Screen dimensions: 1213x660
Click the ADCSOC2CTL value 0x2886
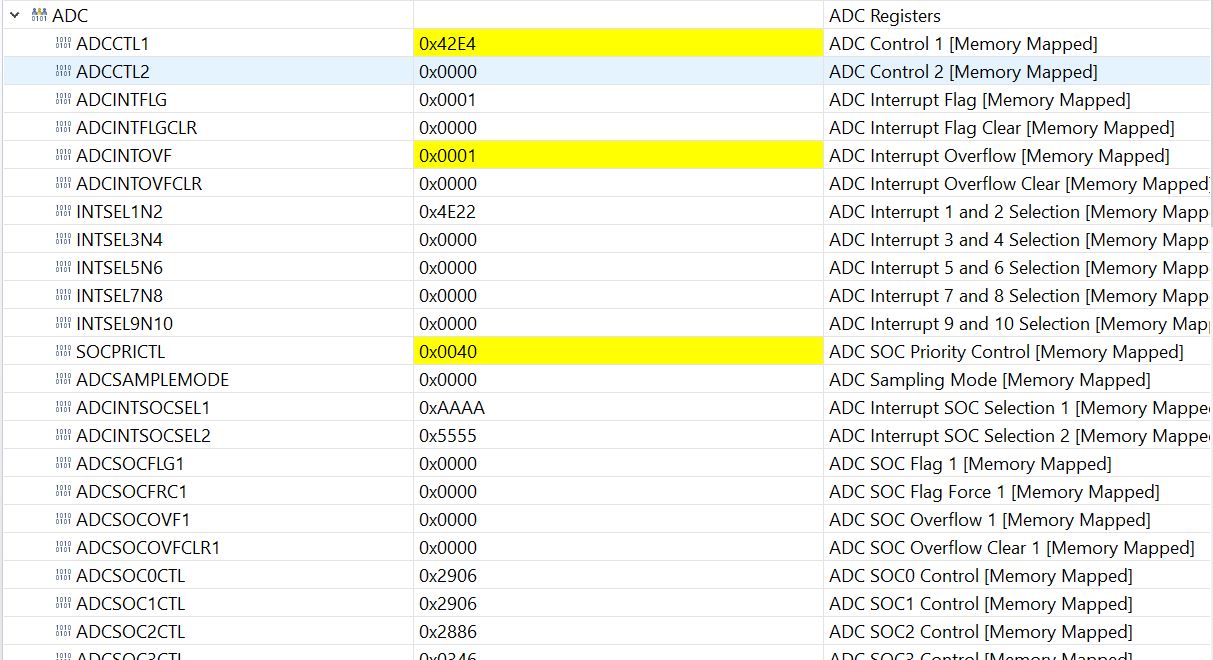448,632
